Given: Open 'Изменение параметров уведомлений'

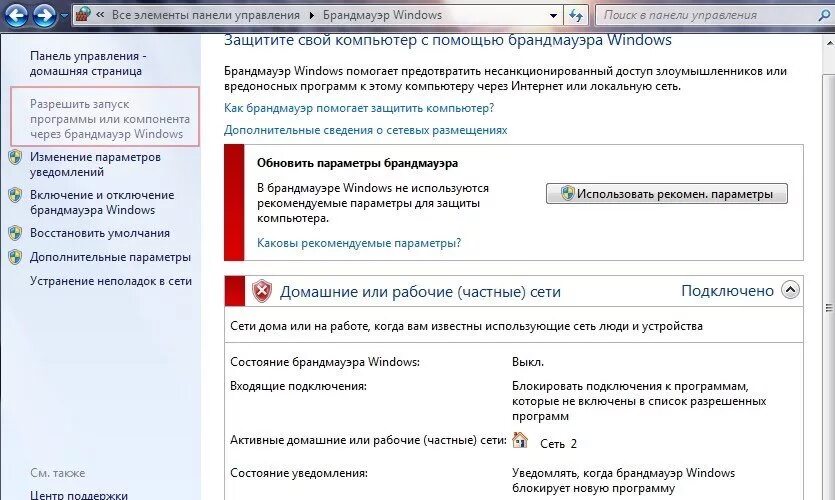Looking at the screenshot, I should pyautogui.click(x=95, y=165).
